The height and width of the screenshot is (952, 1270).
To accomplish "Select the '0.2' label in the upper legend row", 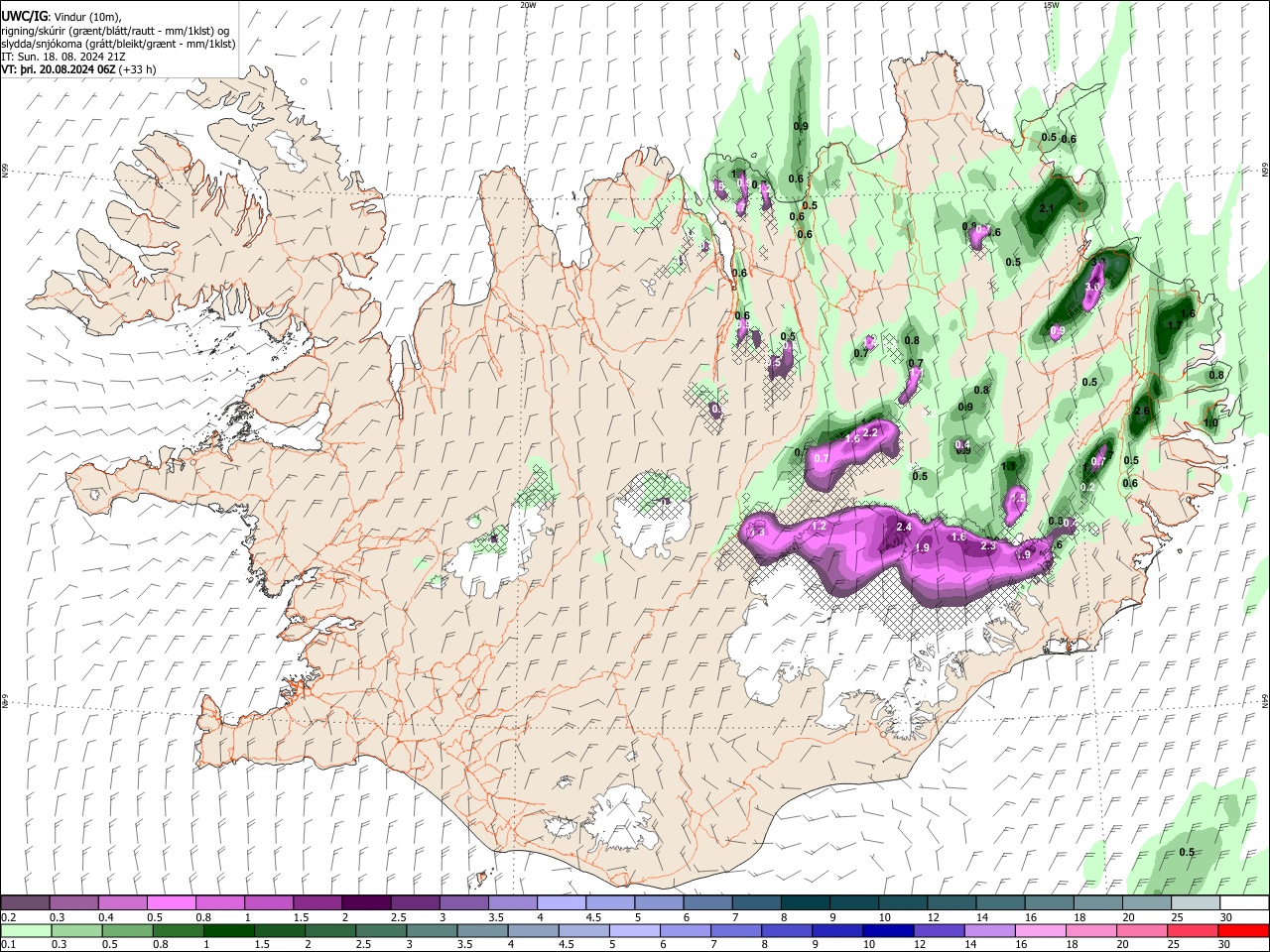I will 8,917.
